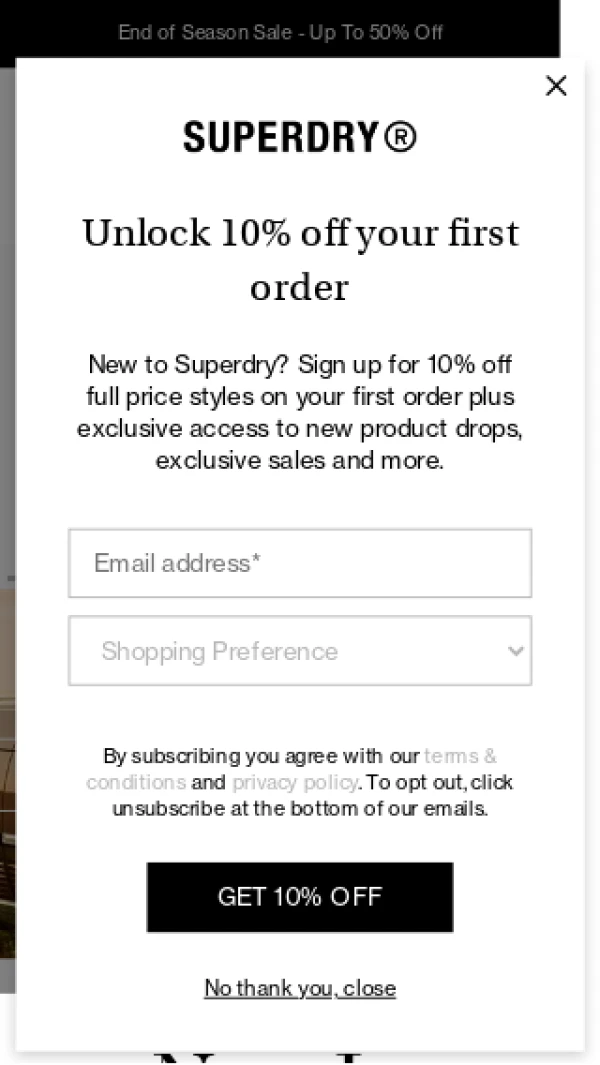Click the Unlock 10% off heading
This screenshot has width=600, height=1065.
tap(300, 259)
